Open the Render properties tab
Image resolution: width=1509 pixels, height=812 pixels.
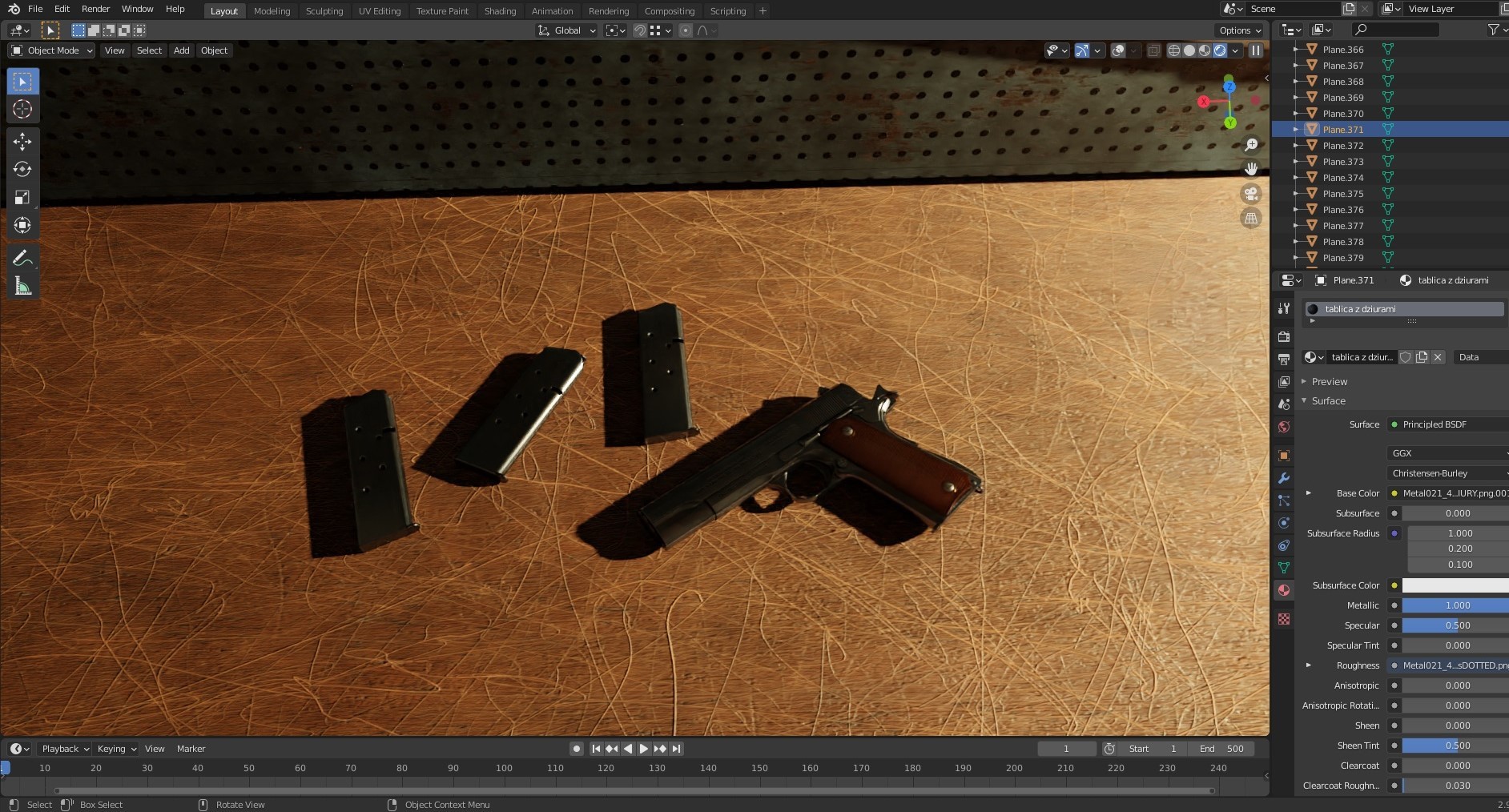(1284, 337)
